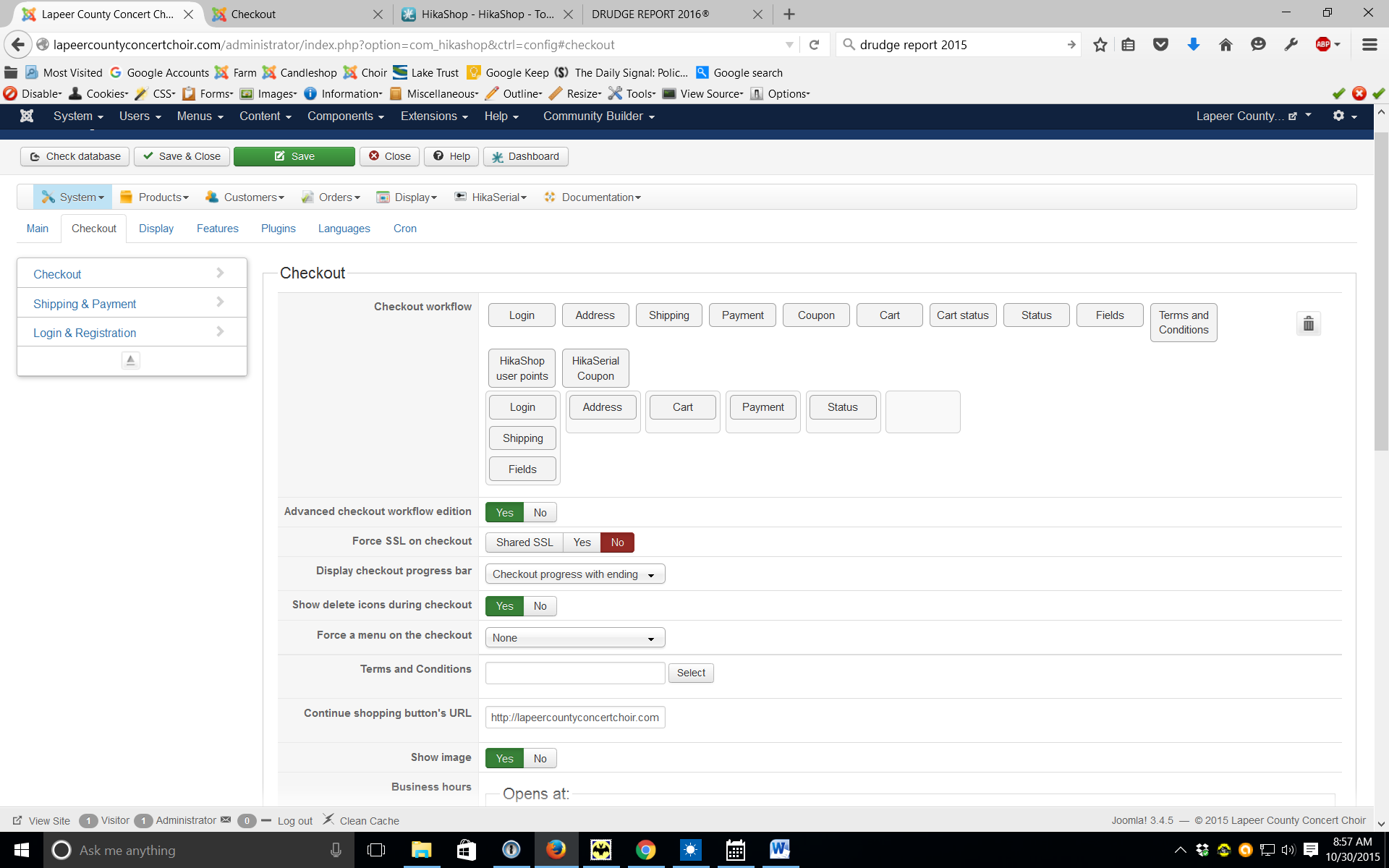
Task: Click the Continue shopping URL field
Action: (574, 718)
